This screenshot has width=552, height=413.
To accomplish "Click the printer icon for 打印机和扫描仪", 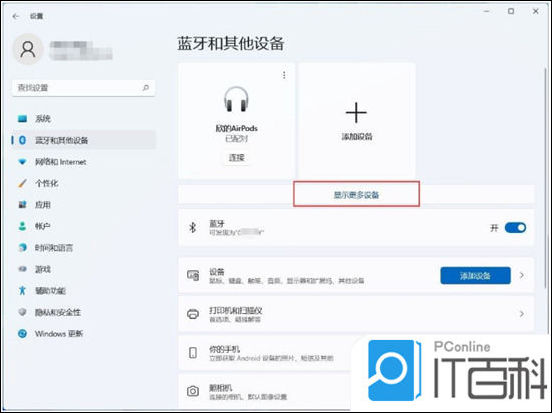I will point(193,314).
